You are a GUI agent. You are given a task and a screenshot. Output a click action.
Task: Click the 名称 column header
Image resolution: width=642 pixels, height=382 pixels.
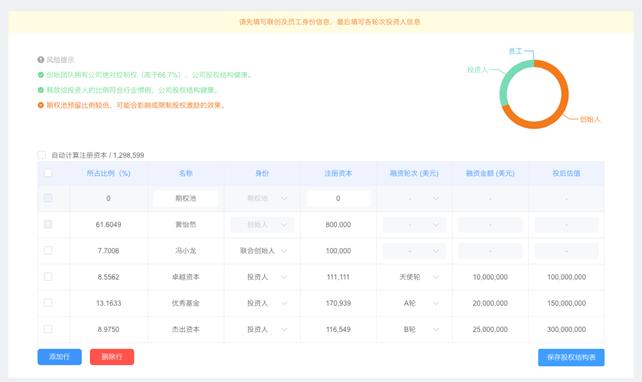click(185, 173)
